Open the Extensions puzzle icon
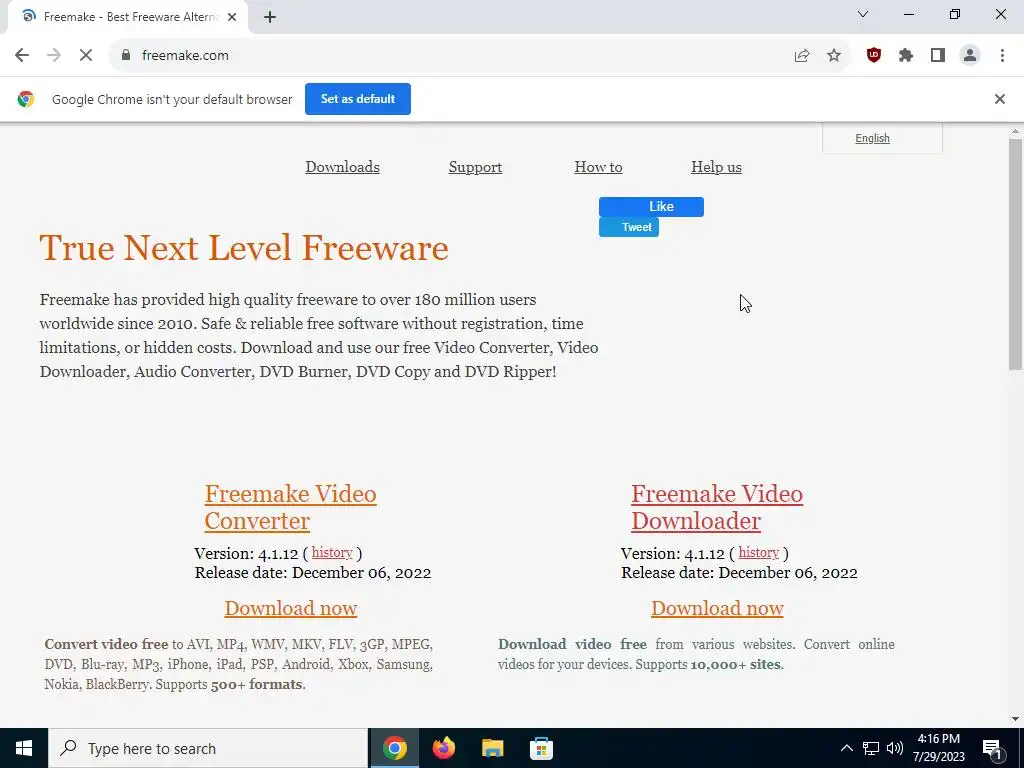1024x768 pixels. coord(906,56)
